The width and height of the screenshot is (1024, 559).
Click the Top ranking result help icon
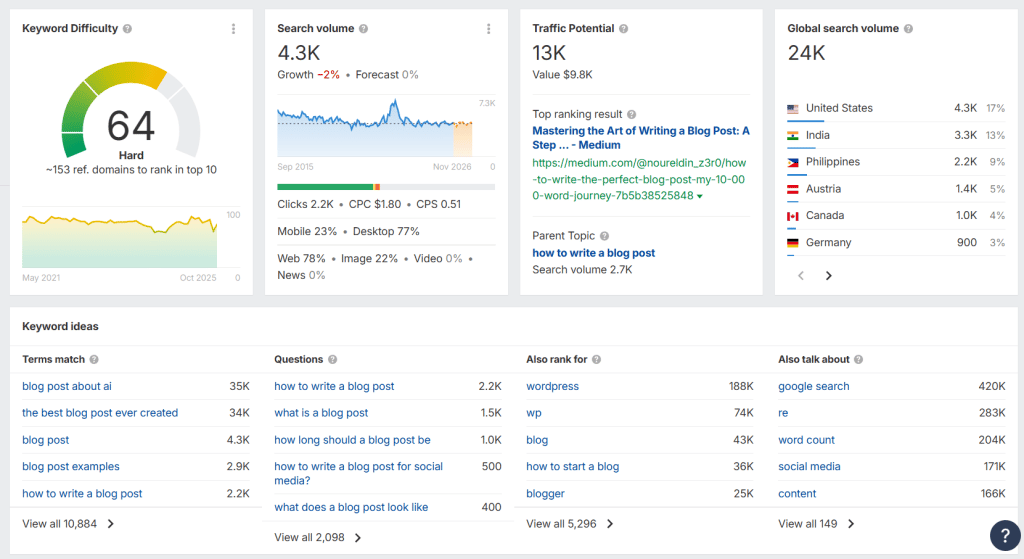click(x=632, y=114)
